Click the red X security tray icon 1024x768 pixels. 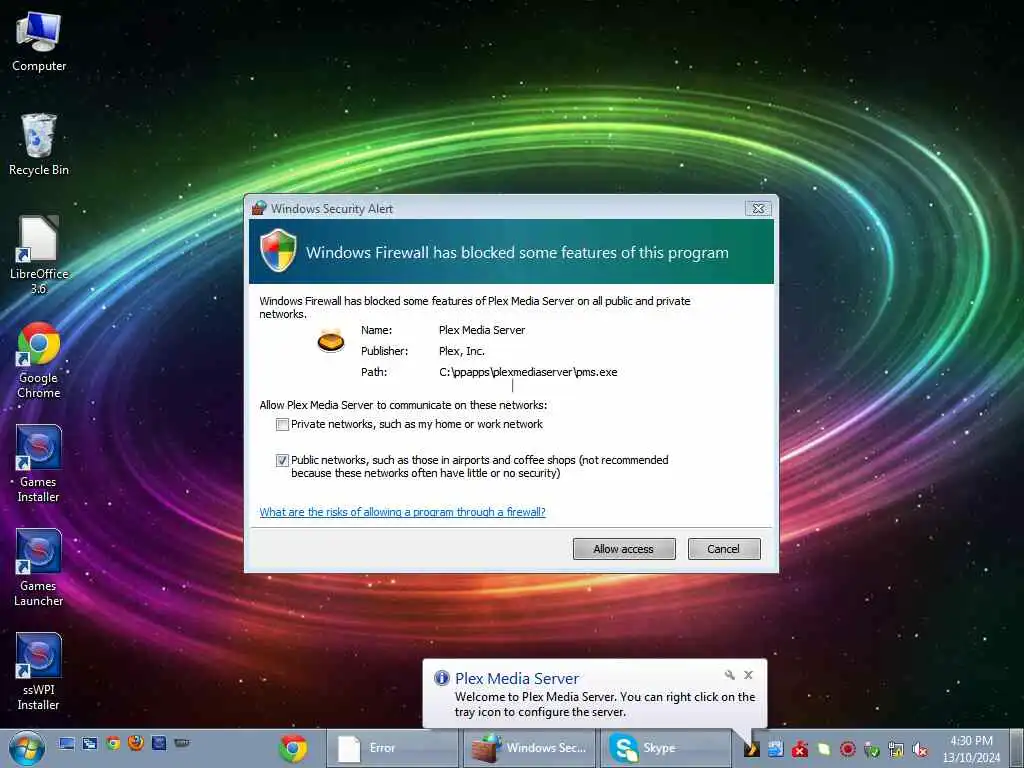pos(800,749)
